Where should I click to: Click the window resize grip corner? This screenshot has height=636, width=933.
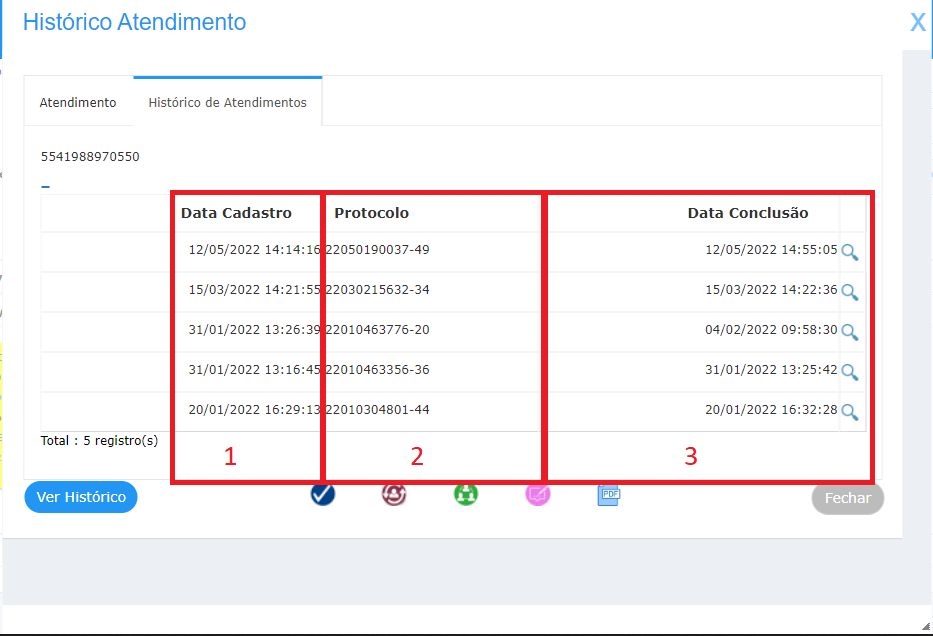click(925, 626)
